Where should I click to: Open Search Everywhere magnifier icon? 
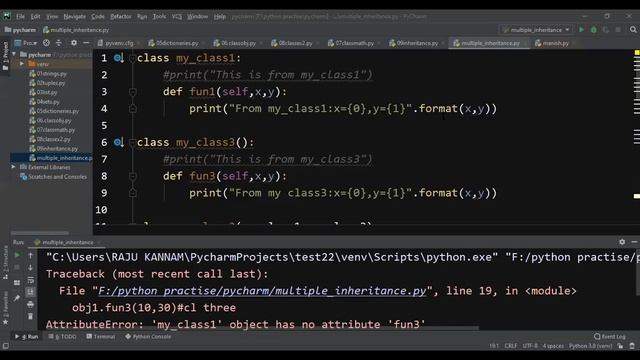[x=633, y=30]
